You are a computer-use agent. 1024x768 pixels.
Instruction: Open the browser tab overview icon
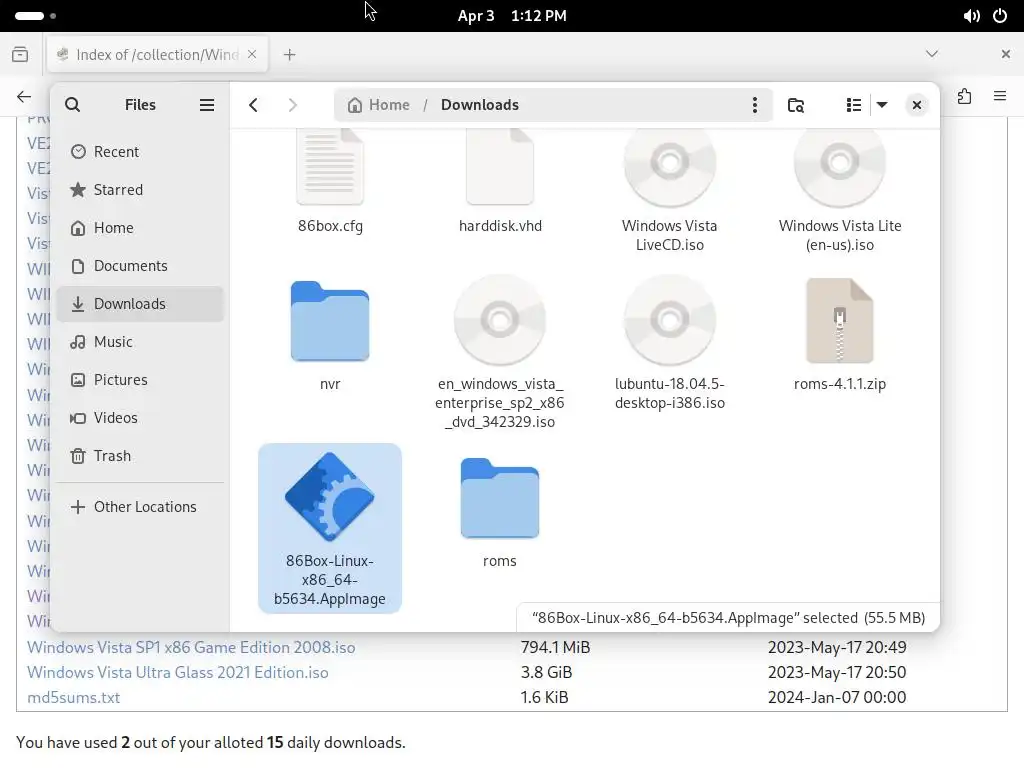coord(20,54)
